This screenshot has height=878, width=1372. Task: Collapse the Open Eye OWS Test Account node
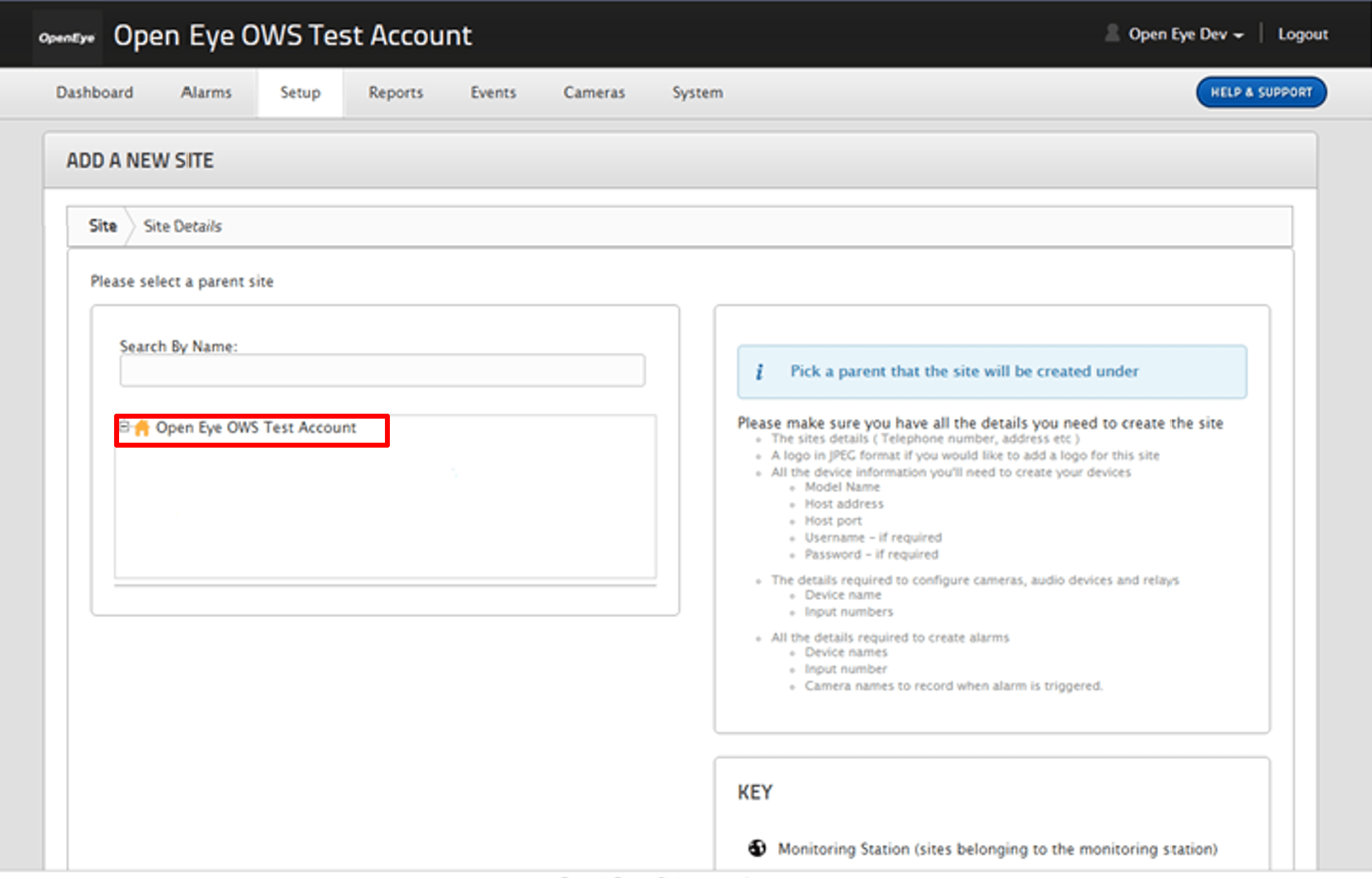[x=125, y=427]
